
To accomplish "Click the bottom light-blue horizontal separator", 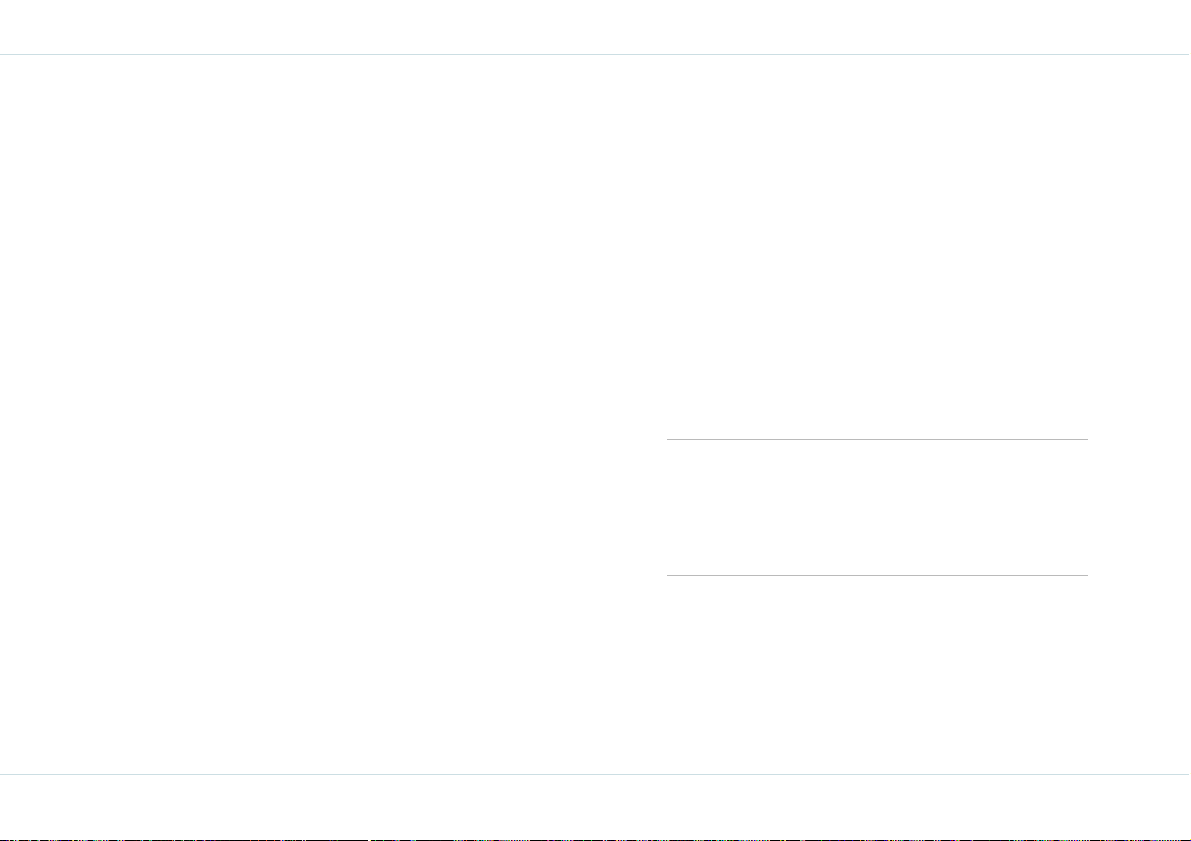I will [596, 774].
